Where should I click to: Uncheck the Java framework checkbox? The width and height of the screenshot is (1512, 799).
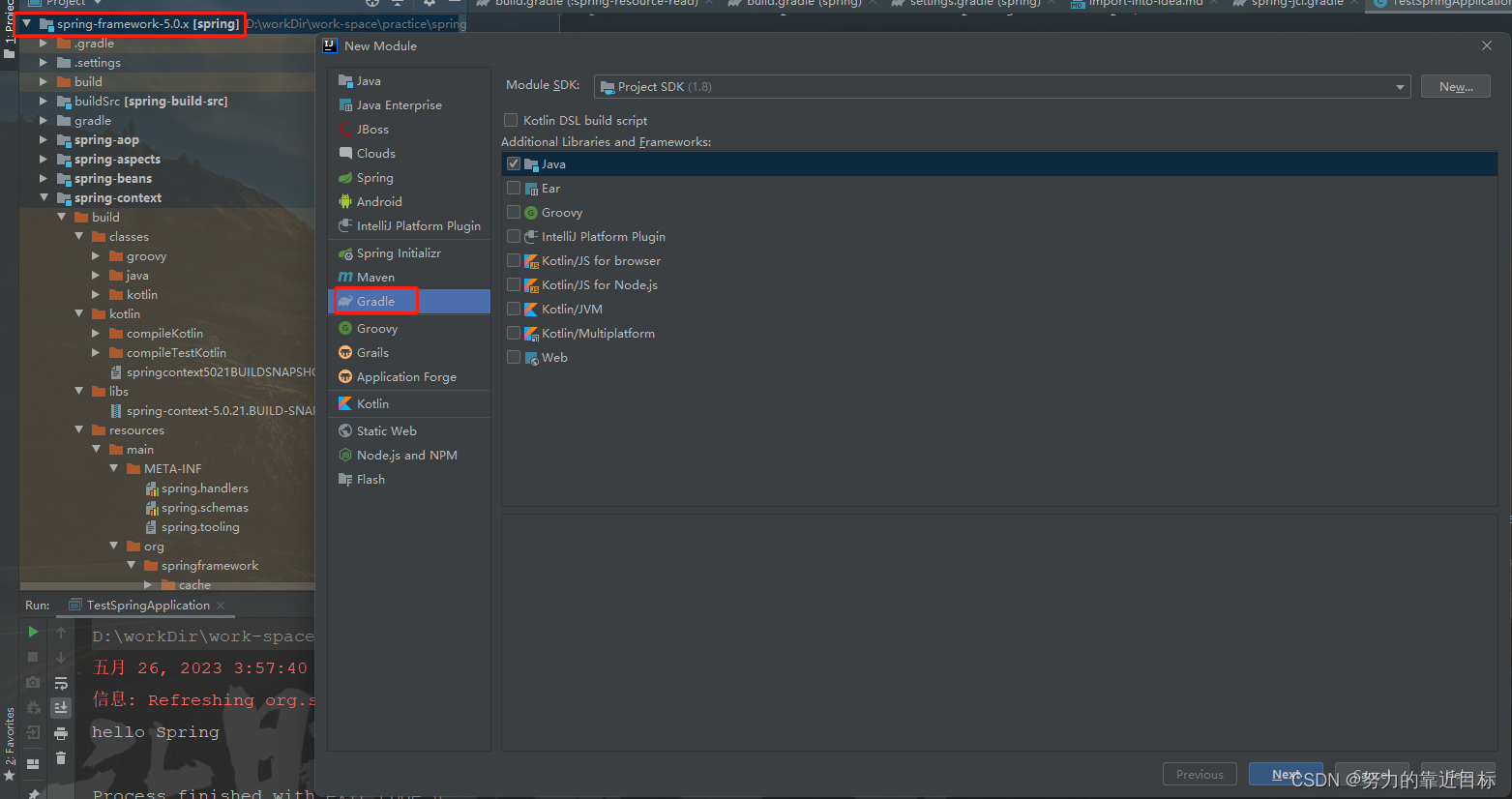point(514,164)
